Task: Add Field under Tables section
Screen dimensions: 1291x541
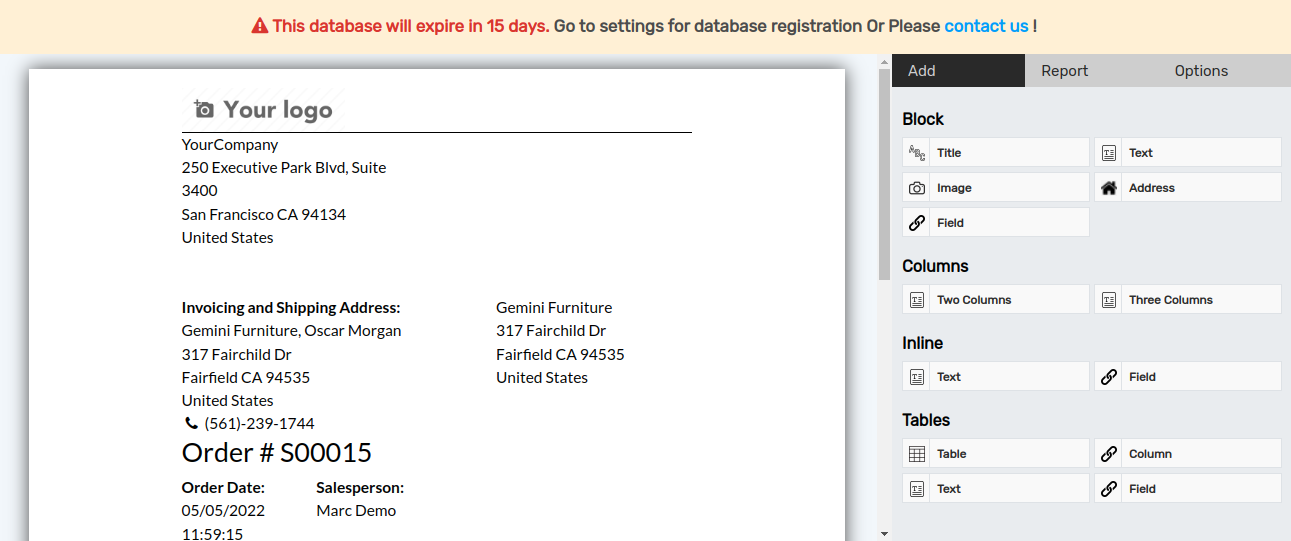Action: click(x=1188, y=489)
